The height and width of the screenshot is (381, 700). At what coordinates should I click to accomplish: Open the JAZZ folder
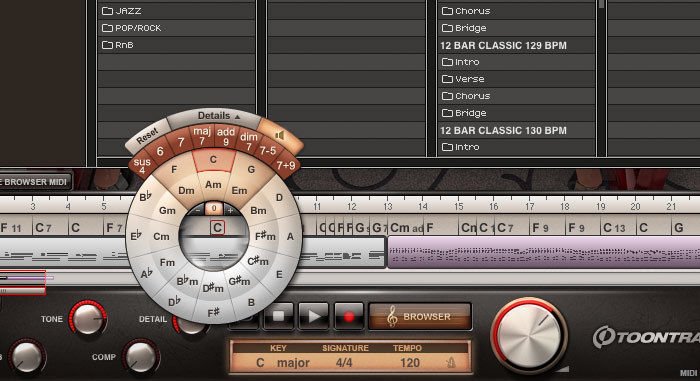(176, 11)
